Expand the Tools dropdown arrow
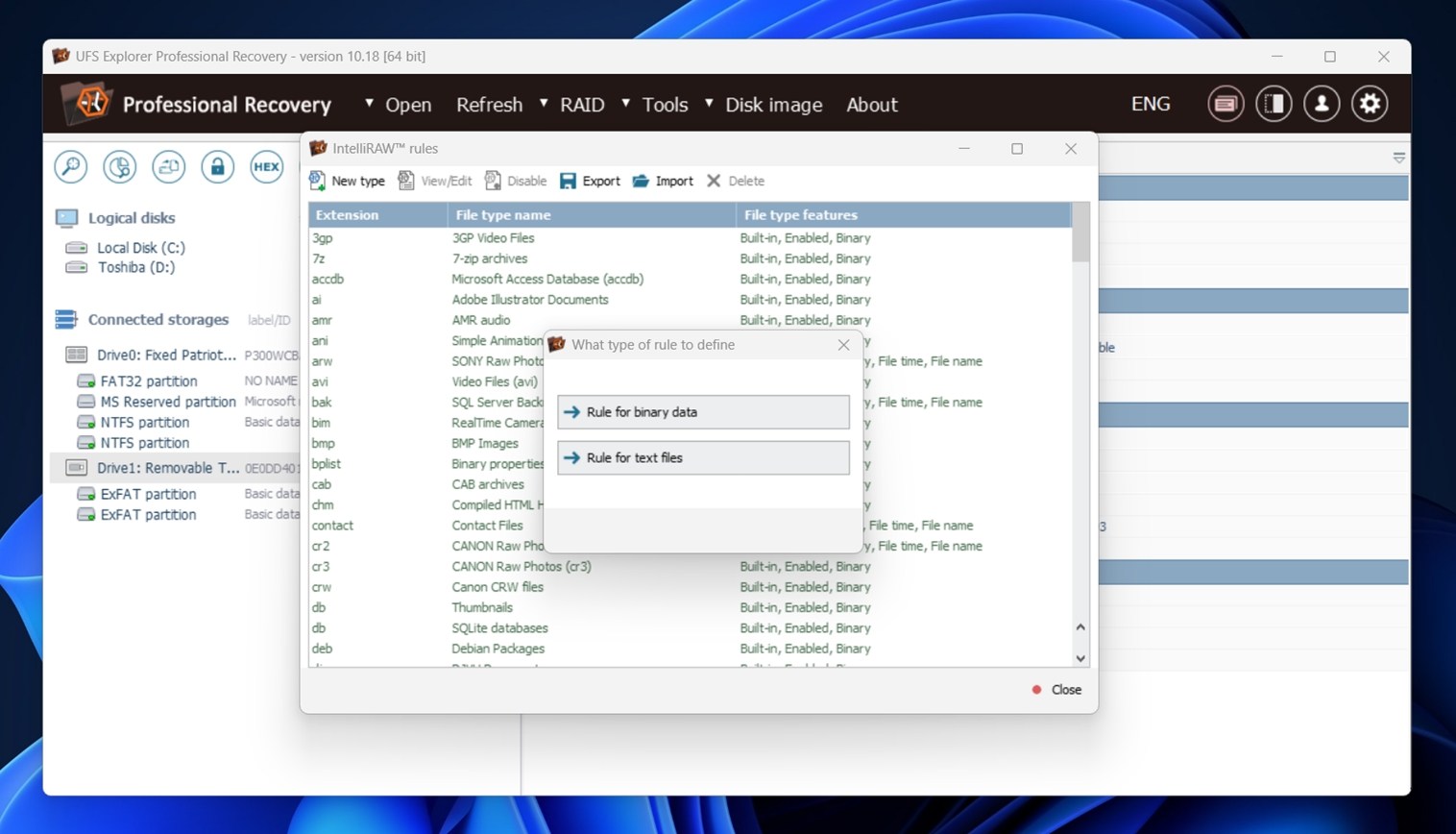The width and height of the screenshot is (1456, 834). tap(625, 103)
